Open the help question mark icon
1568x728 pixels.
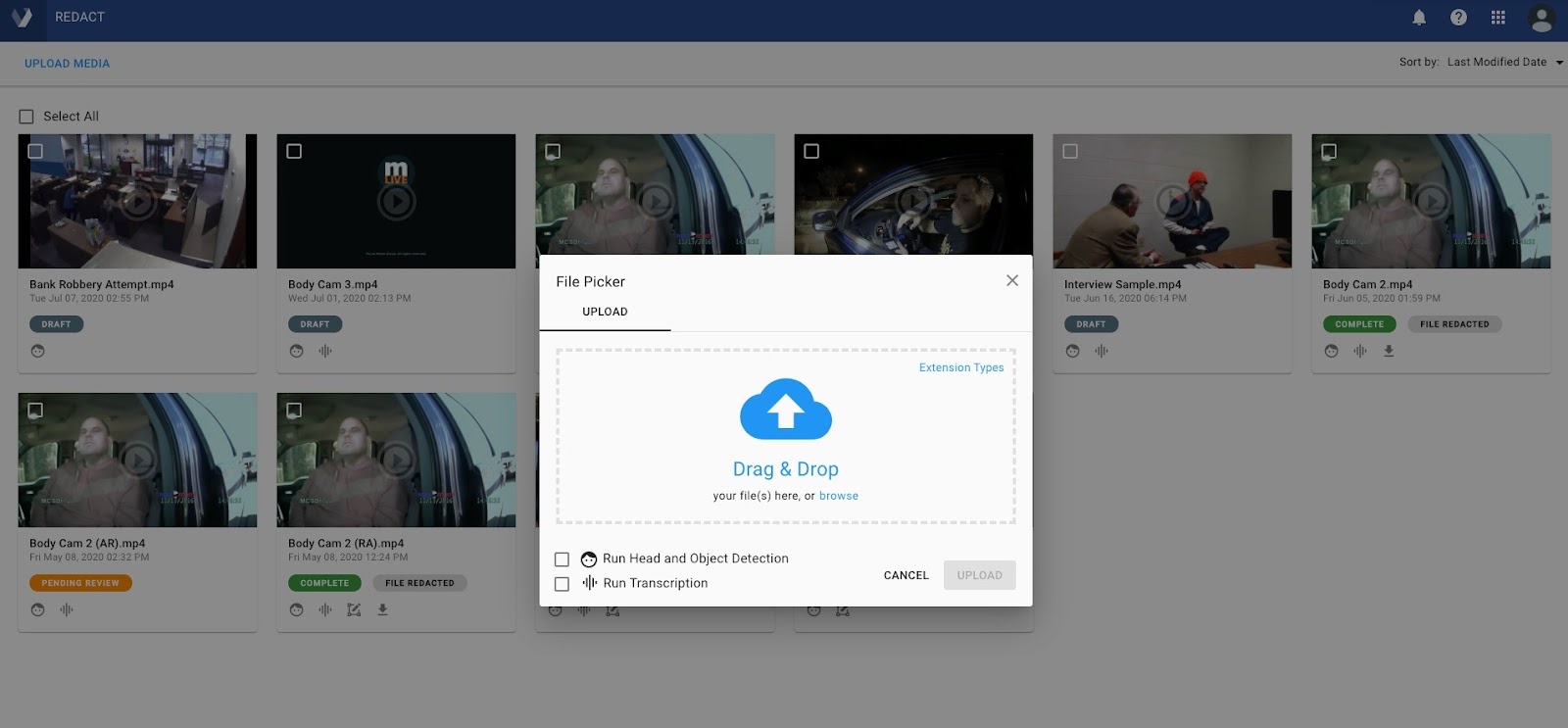tap(1458, 18)
